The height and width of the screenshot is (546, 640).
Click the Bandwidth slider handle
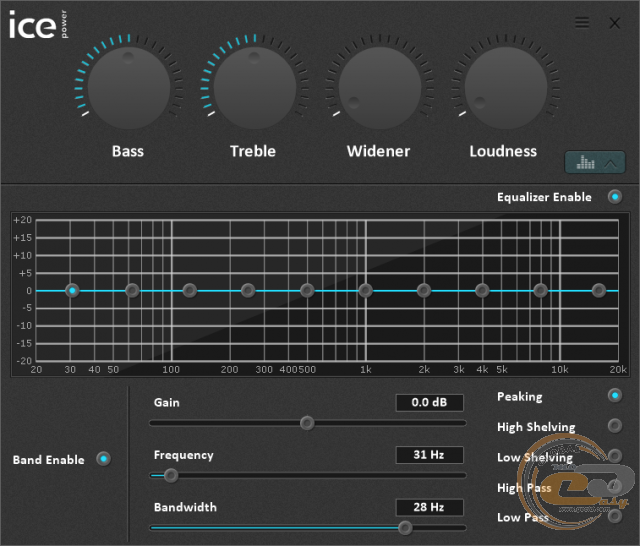pyautogui.click(x=405, y=527)
